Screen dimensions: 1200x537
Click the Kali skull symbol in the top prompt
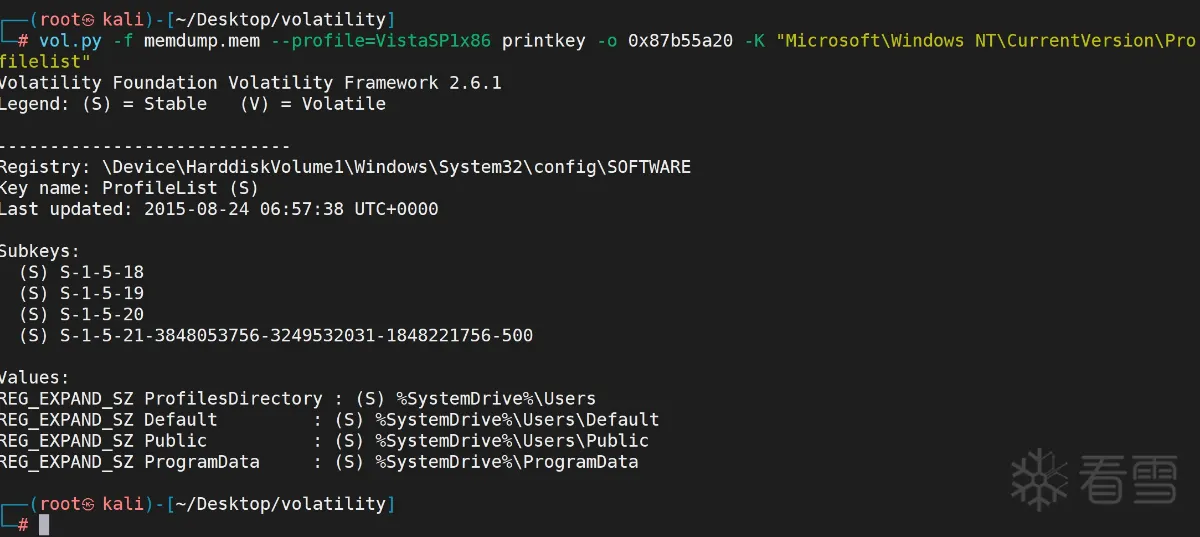coord(88,19)
